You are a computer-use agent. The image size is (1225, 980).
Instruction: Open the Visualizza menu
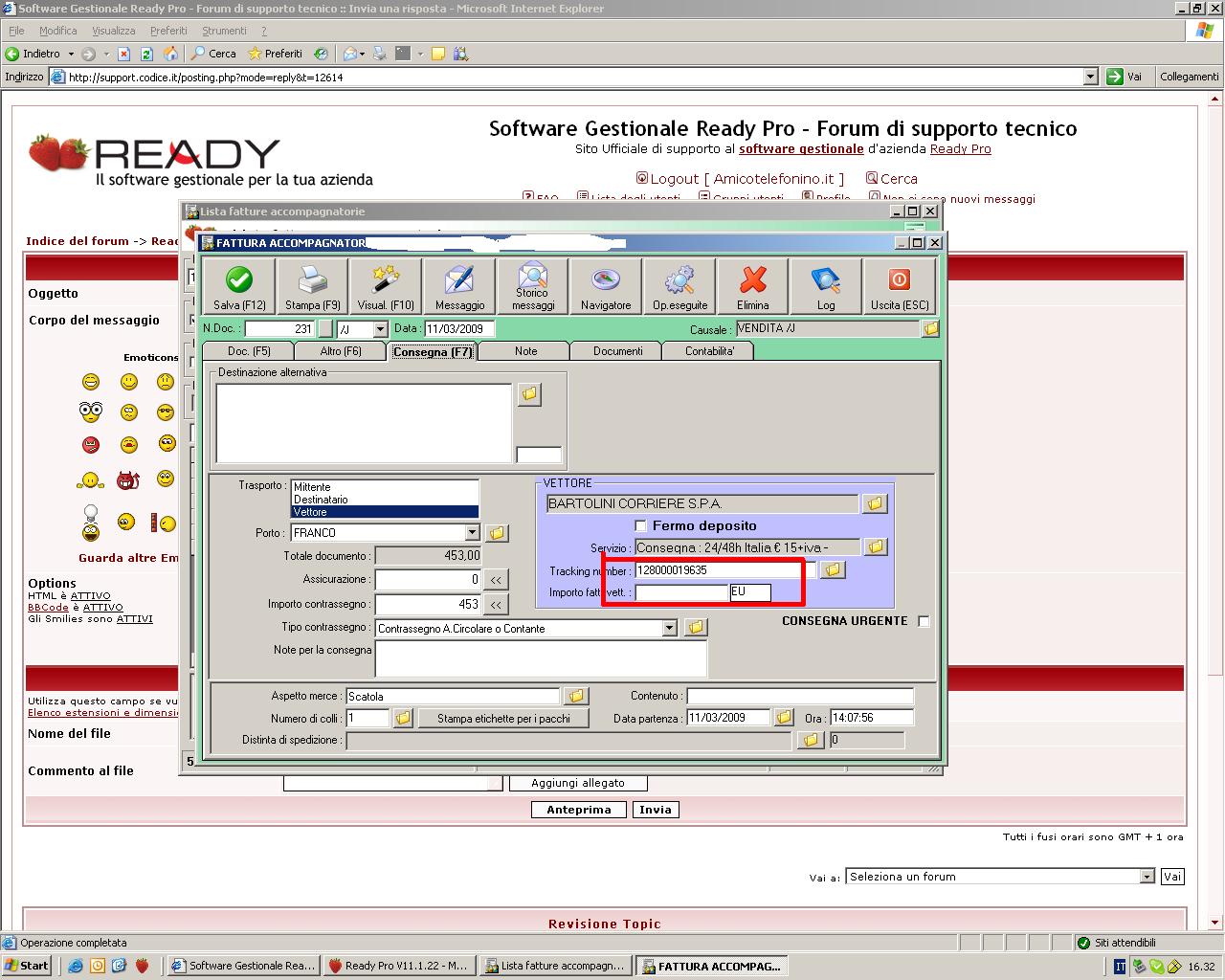pos(114,31)
